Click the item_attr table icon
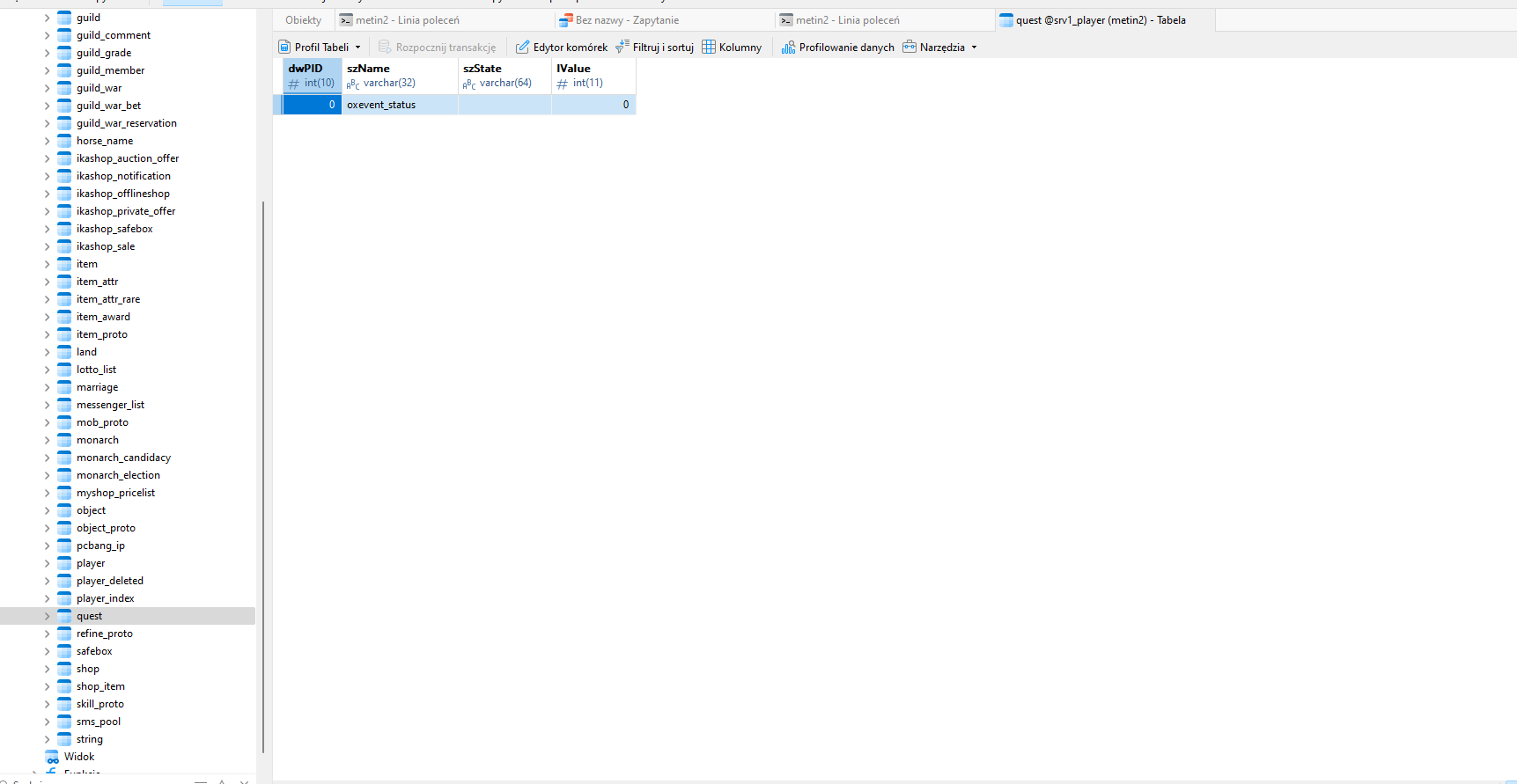Image resolution: width=1517 pixels, height=784 pixels. coord(64,282)
